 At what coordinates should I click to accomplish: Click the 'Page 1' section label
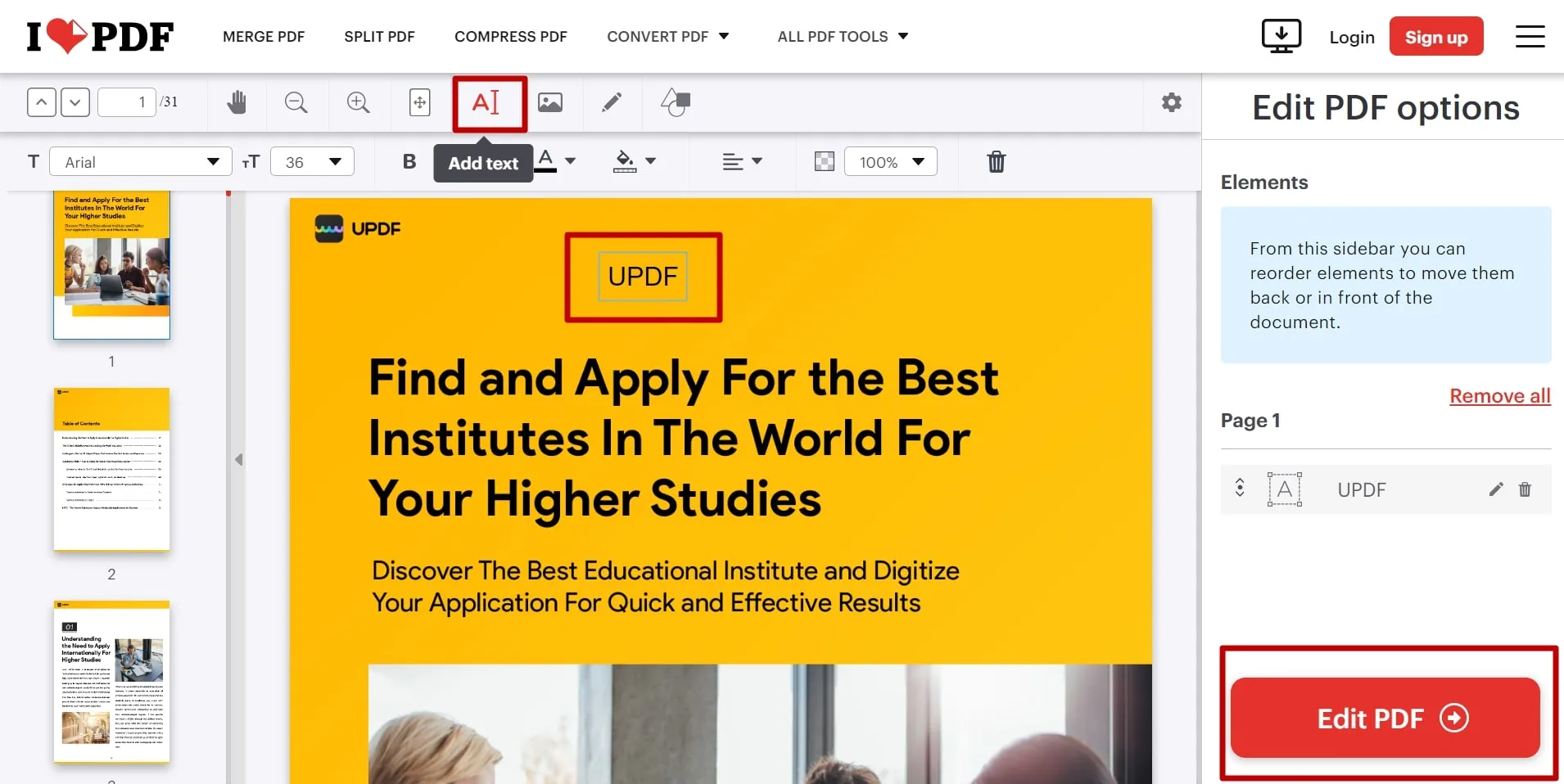[1250, 421]
